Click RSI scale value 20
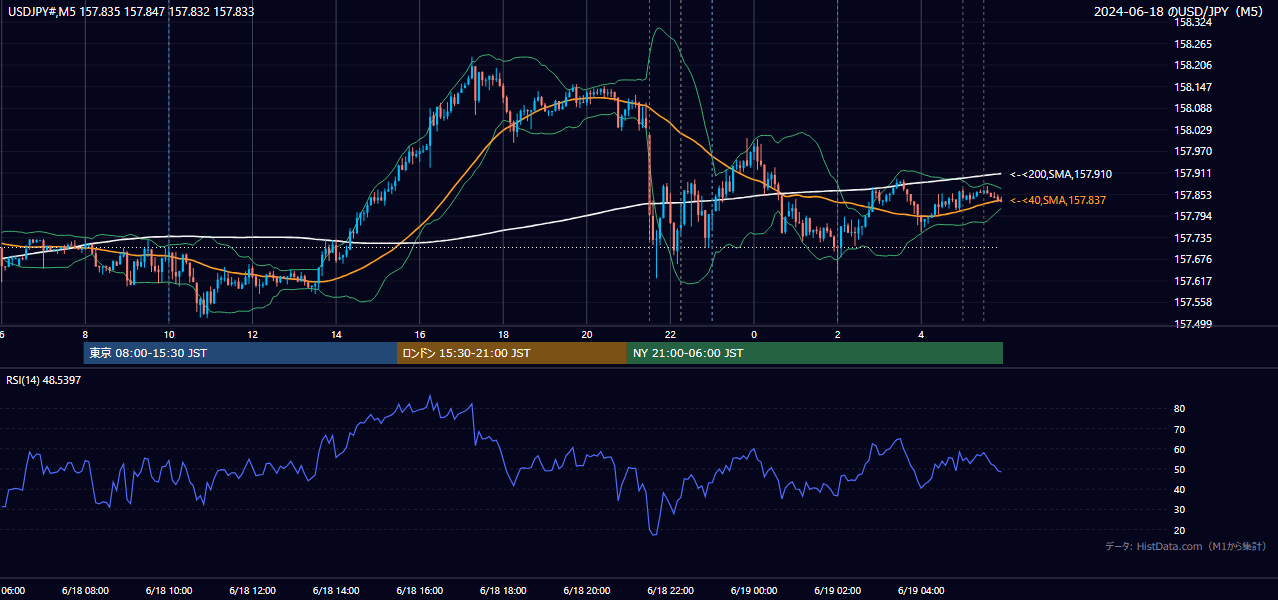 pos(1180,530)
